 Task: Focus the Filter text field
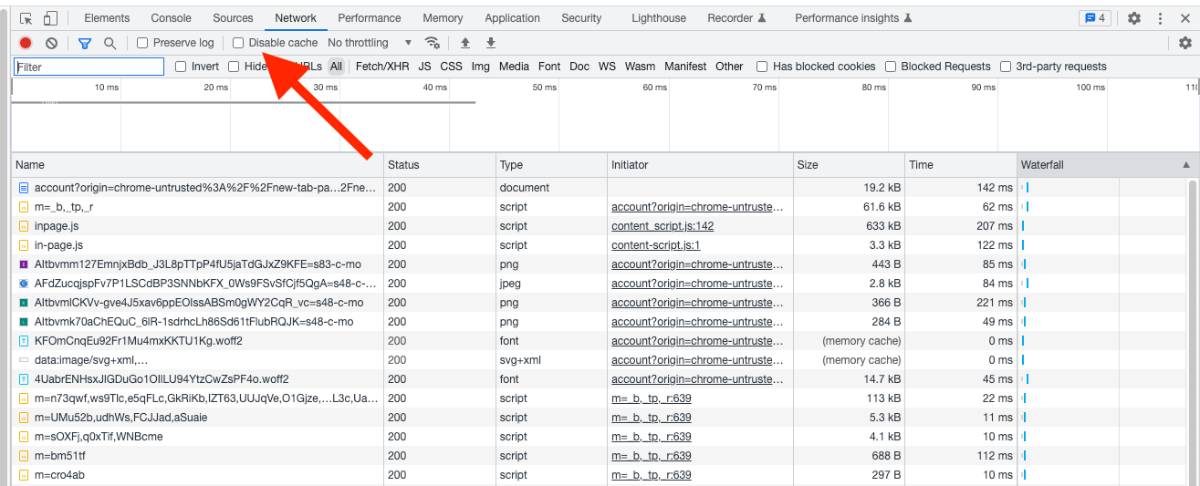[89, 67]
